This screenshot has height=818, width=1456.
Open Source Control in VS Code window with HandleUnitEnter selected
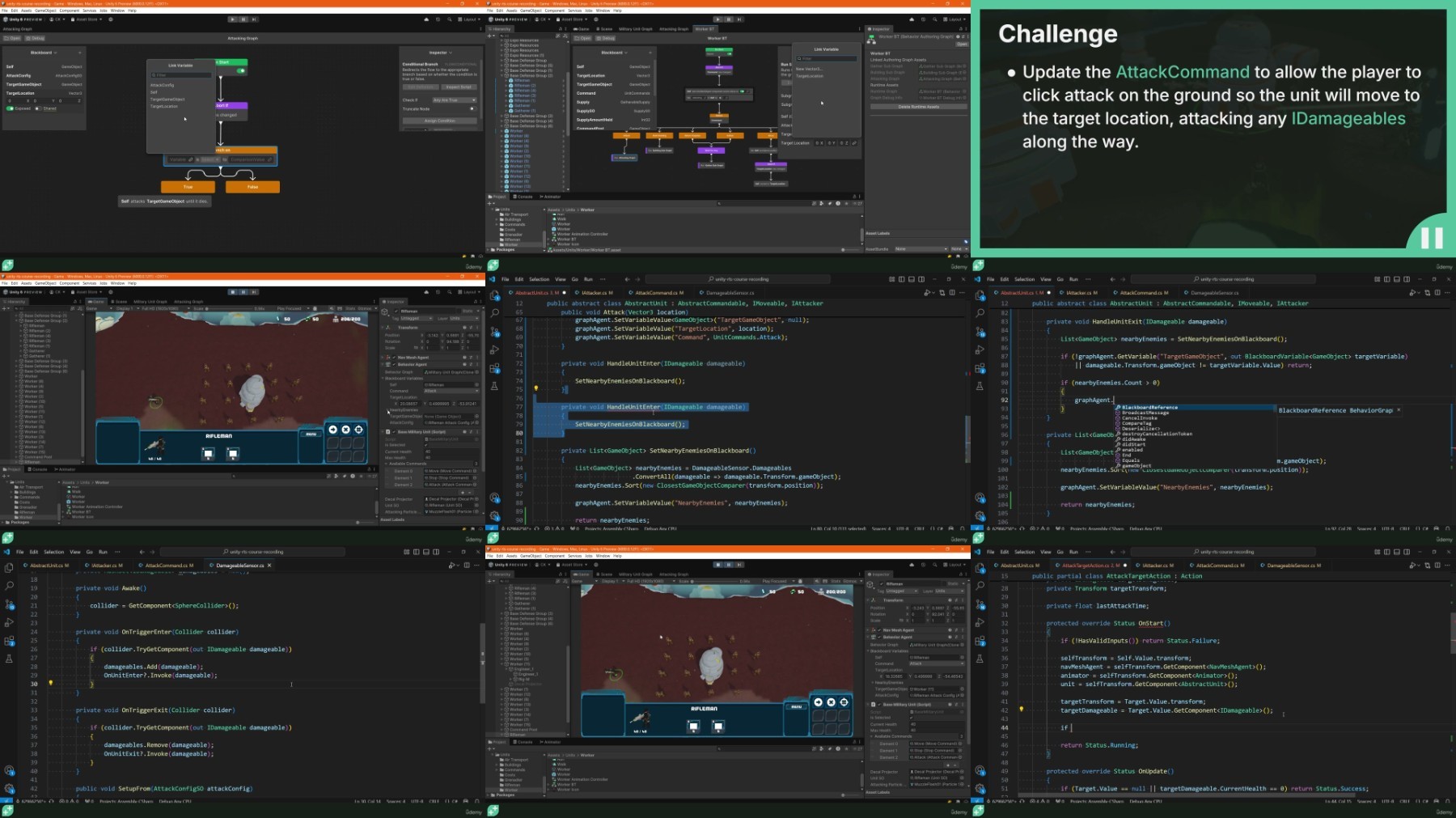click(x=494, y=332)
